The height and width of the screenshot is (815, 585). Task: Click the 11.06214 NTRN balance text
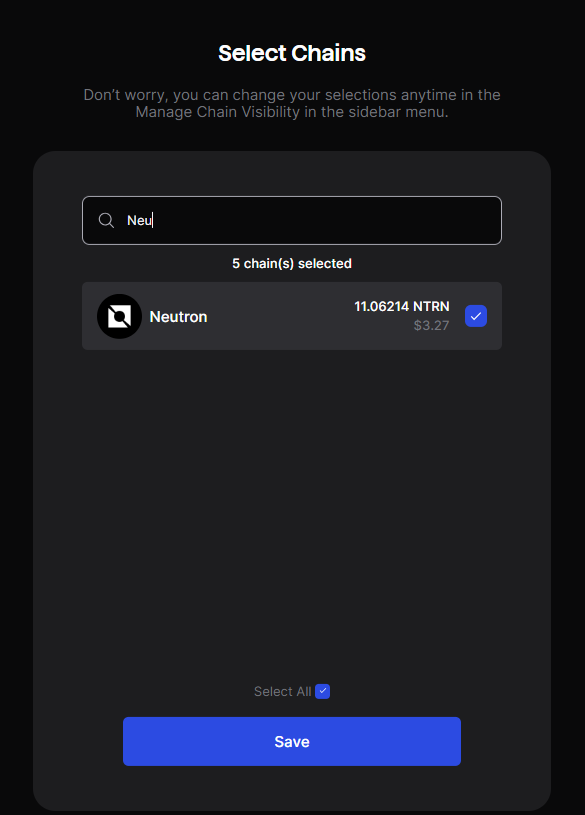pos(401,306)
